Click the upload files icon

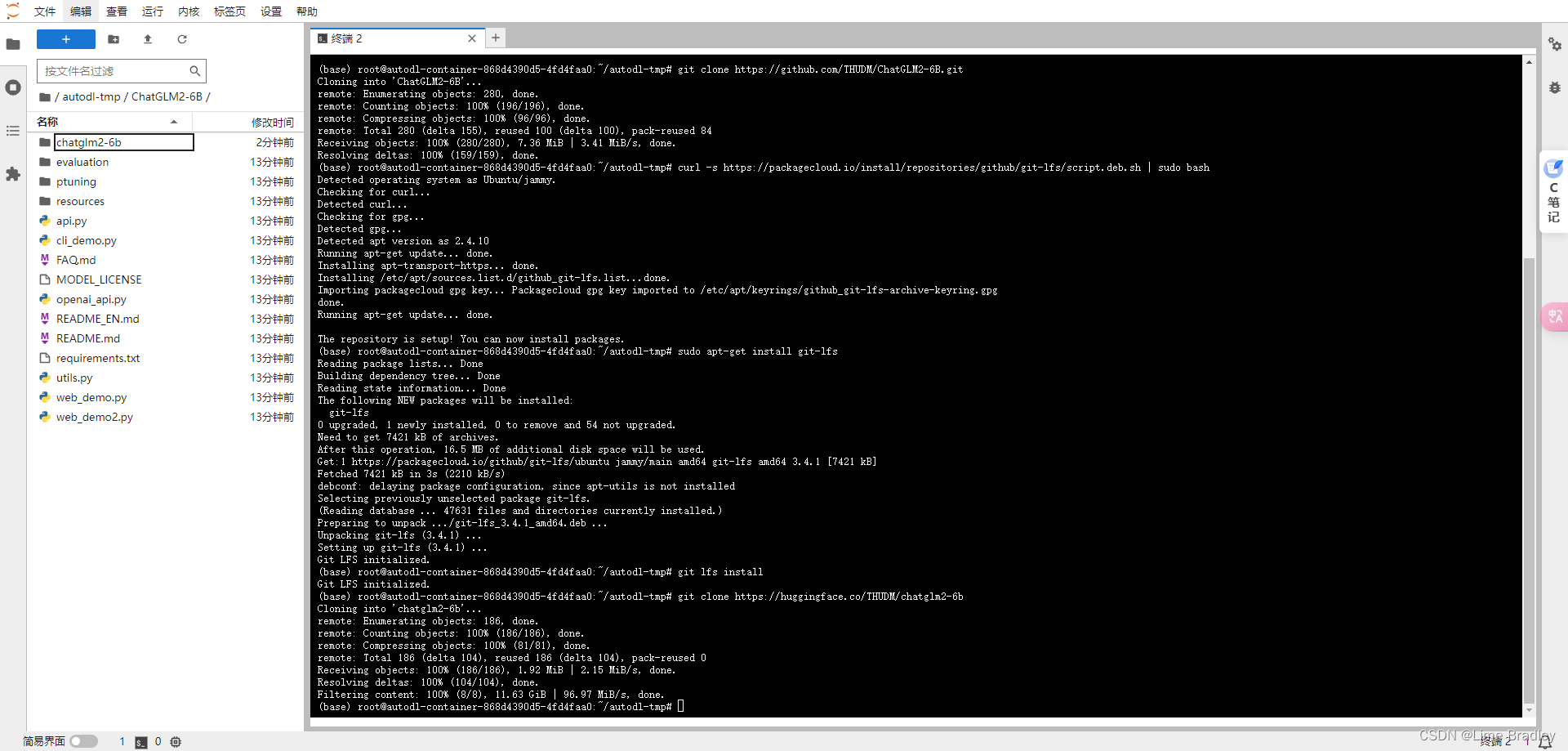[x=148, y=39]
